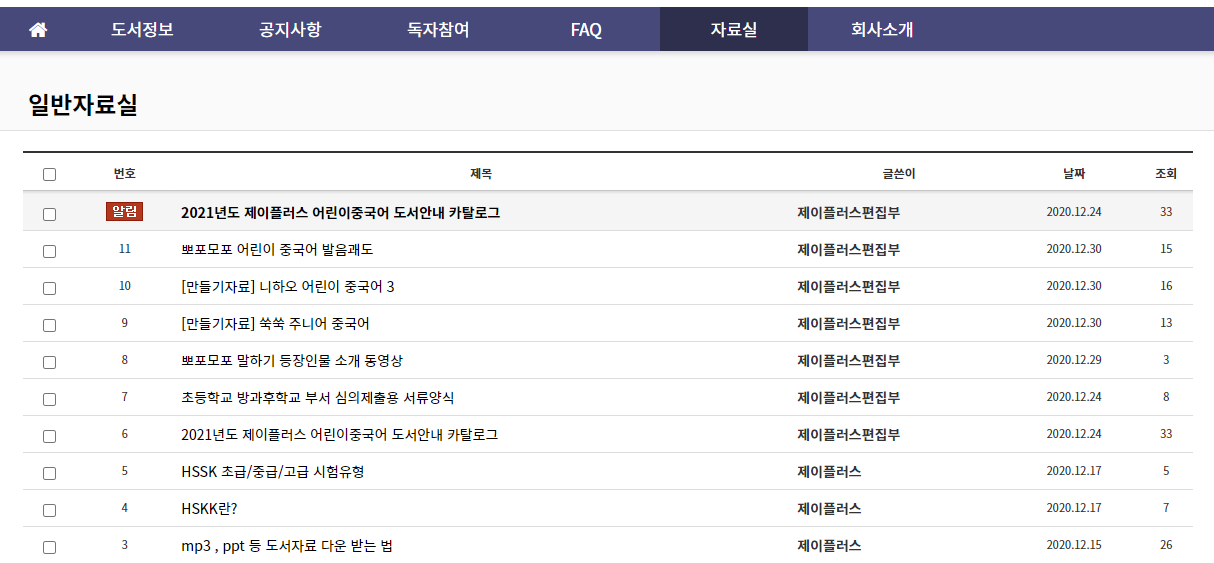Go to the home icon in navigation
The width and height of the screenshot is (1214, 563).
[x=38, y=30]
